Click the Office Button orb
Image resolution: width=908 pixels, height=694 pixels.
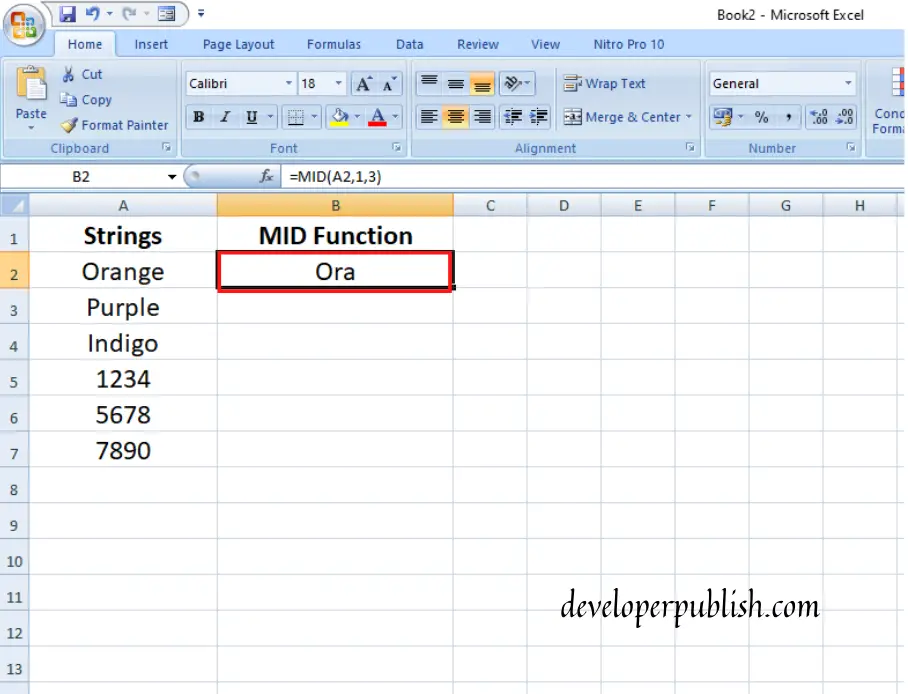[x=24, y=24]
